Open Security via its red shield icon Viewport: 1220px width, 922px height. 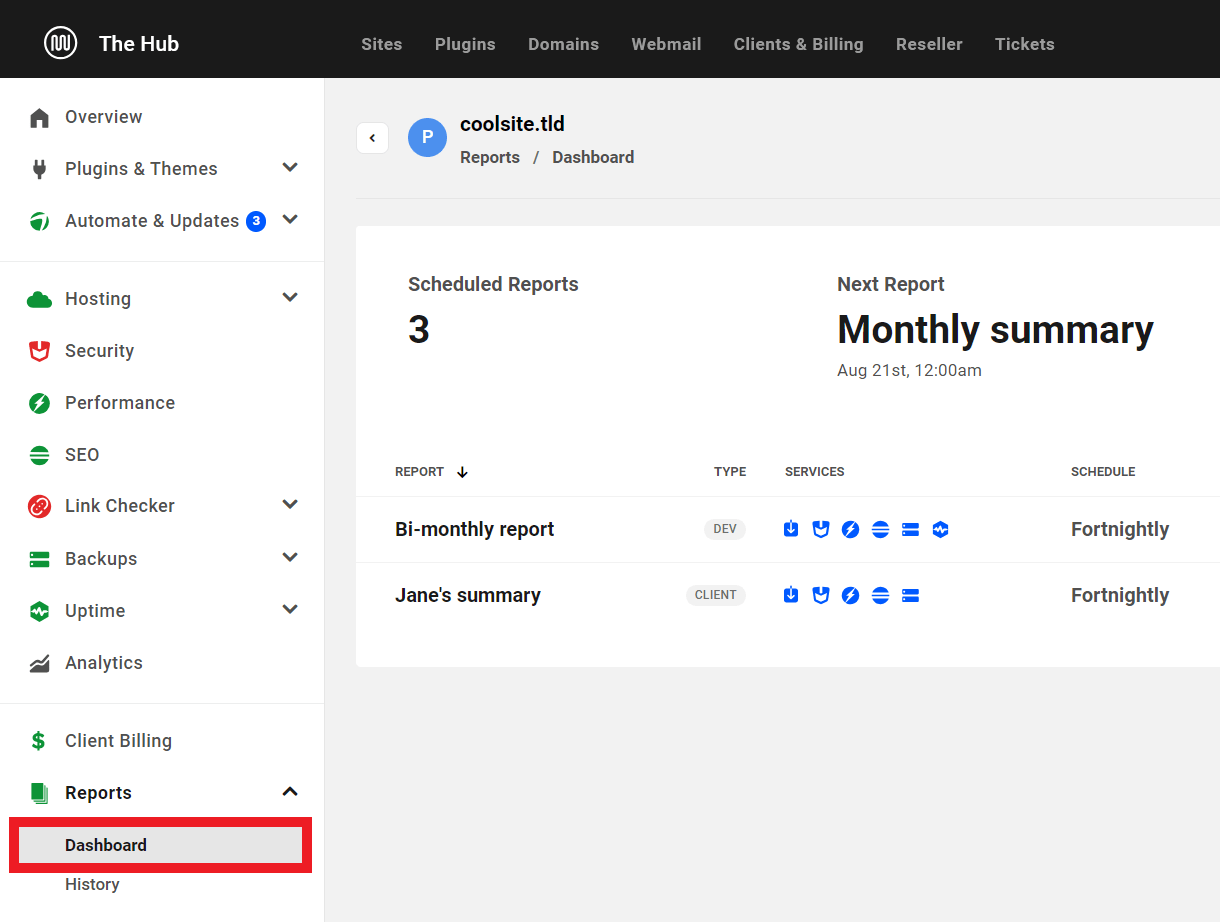click(x=39, y=351)
